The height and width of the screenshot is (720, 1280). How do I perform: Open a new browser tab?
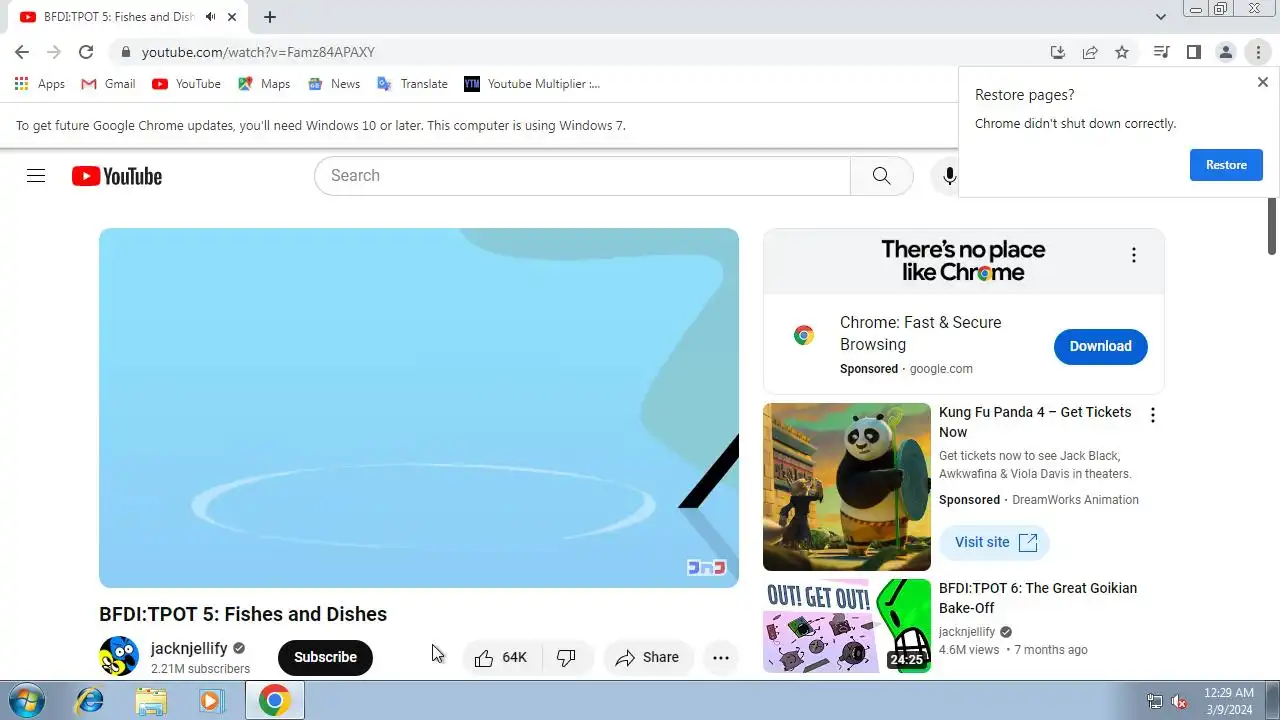(270, 17)
